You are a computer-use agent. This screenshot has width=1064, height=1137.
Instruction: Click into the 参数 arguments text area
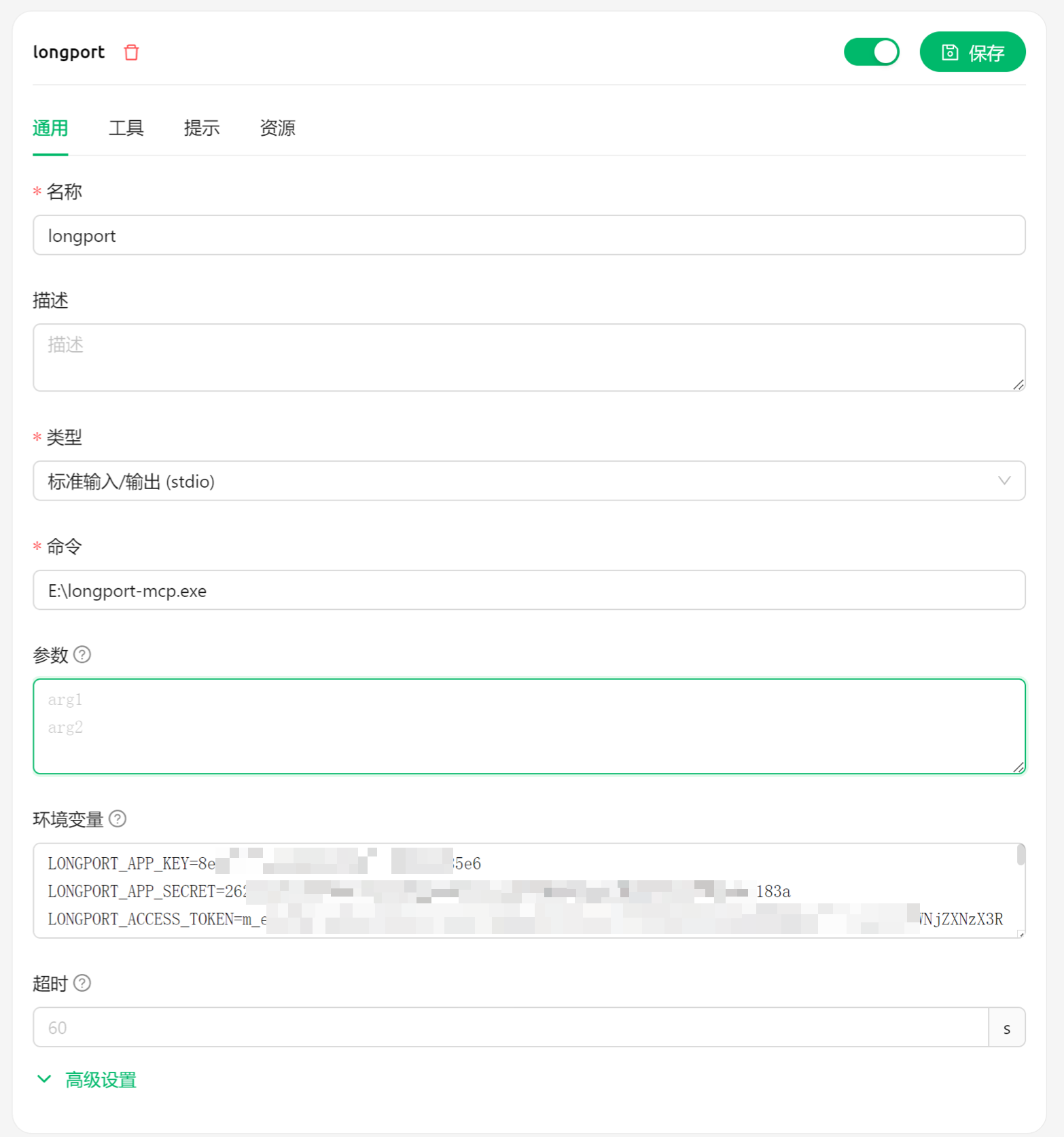pos(529,727)
